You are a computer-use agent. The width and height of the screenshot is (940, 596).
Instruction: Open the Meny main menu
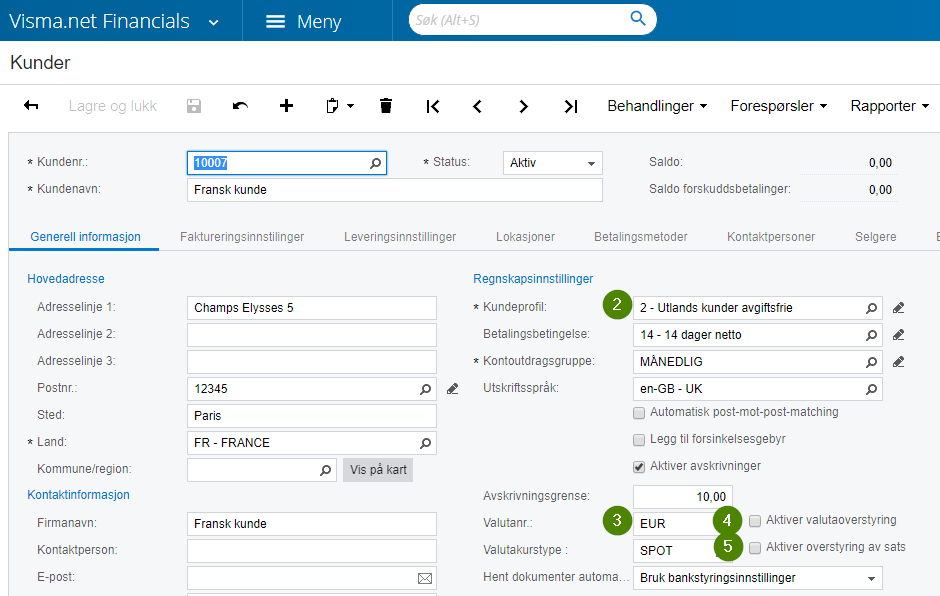click(x=304, y=21)
